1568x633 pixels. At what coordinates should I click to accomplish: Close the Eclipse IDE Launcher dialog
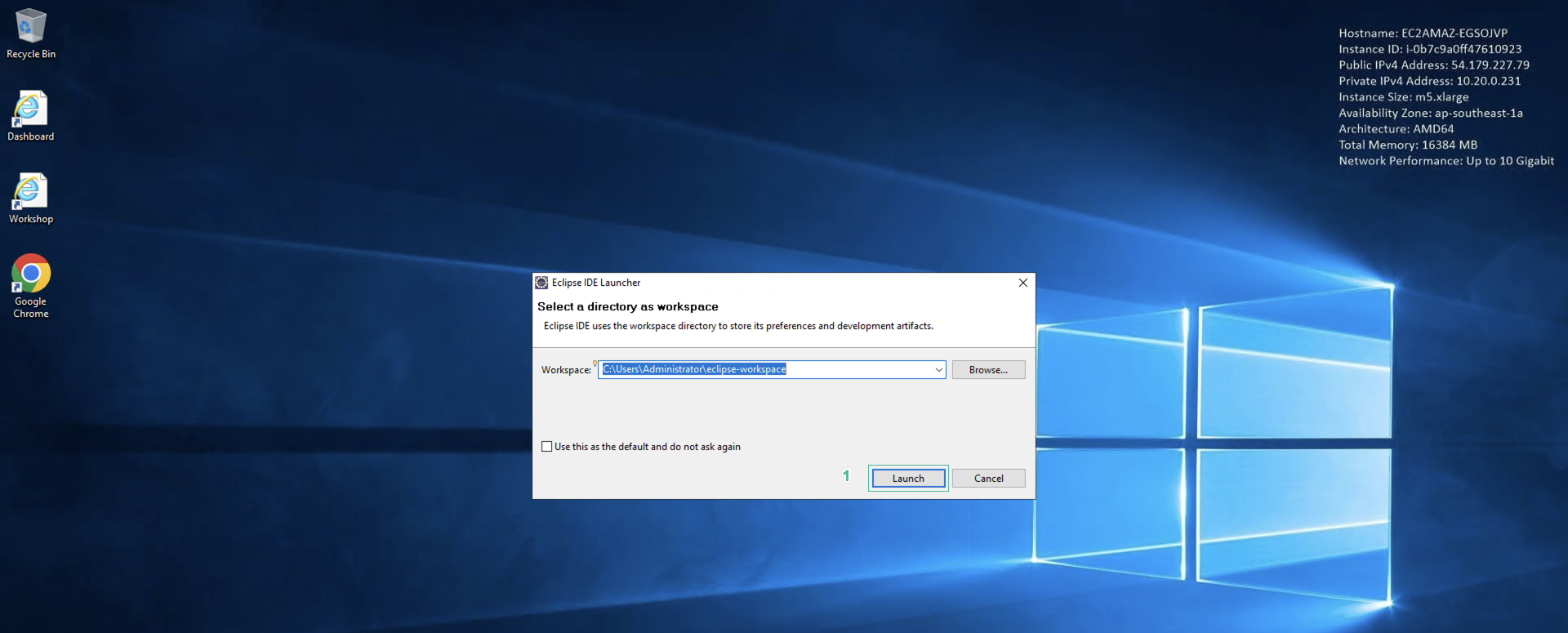point(1023,283)
